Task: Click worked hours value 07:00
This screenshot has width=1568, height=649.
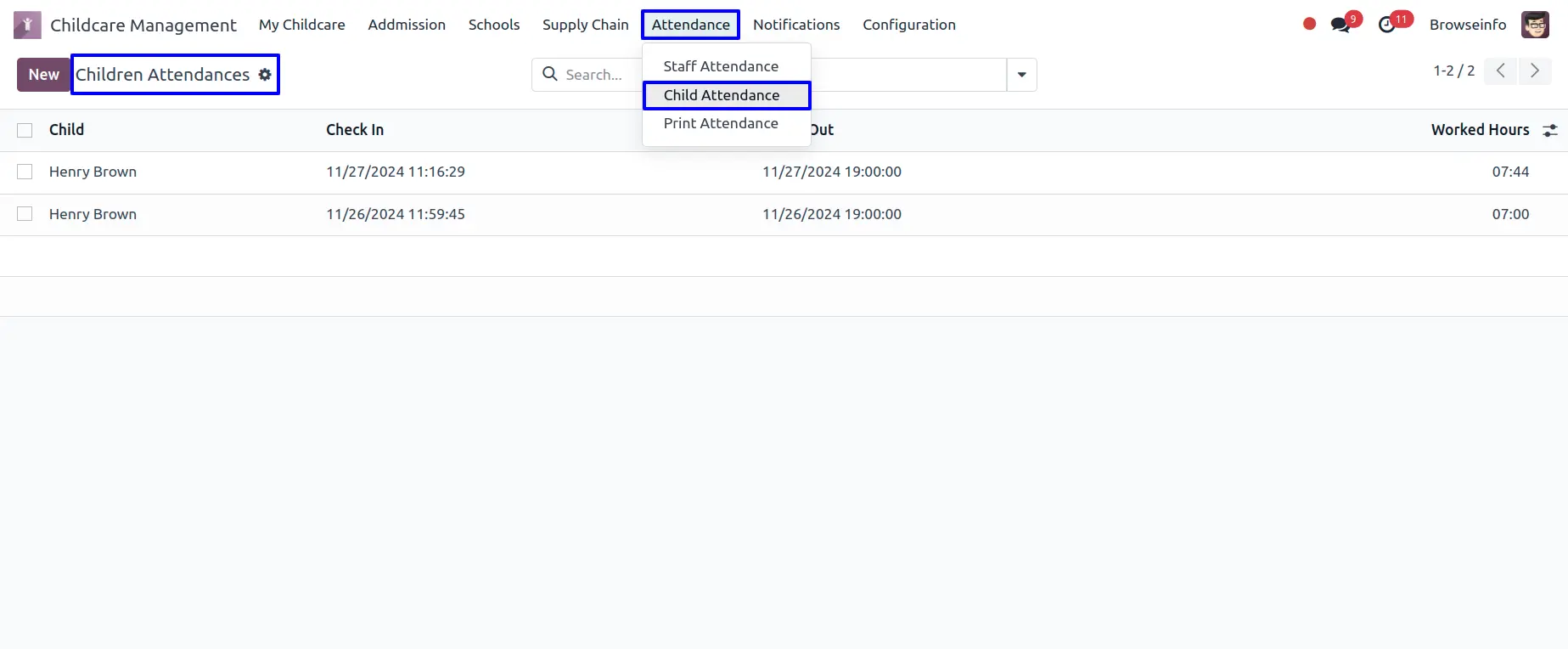Action: [1510, 214]
